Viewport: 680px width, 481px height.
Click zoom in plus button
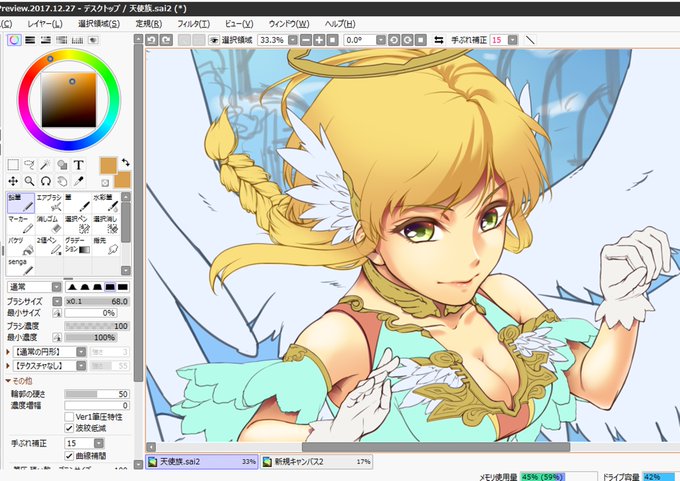pyautogui.click(x=319, y=40)
